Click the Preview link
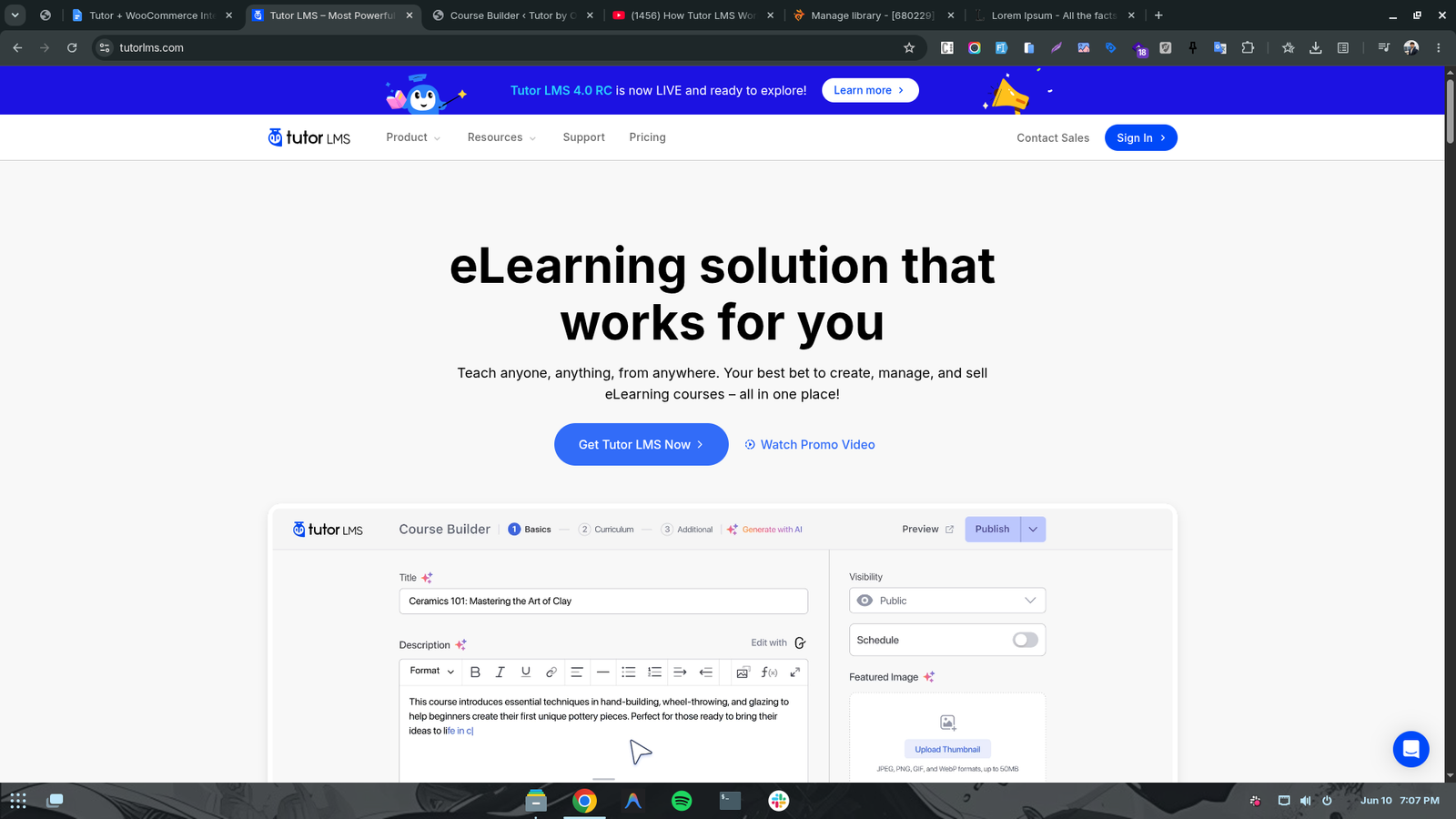The width and height of the screenshot is (1456, 819). coord(928,530)
